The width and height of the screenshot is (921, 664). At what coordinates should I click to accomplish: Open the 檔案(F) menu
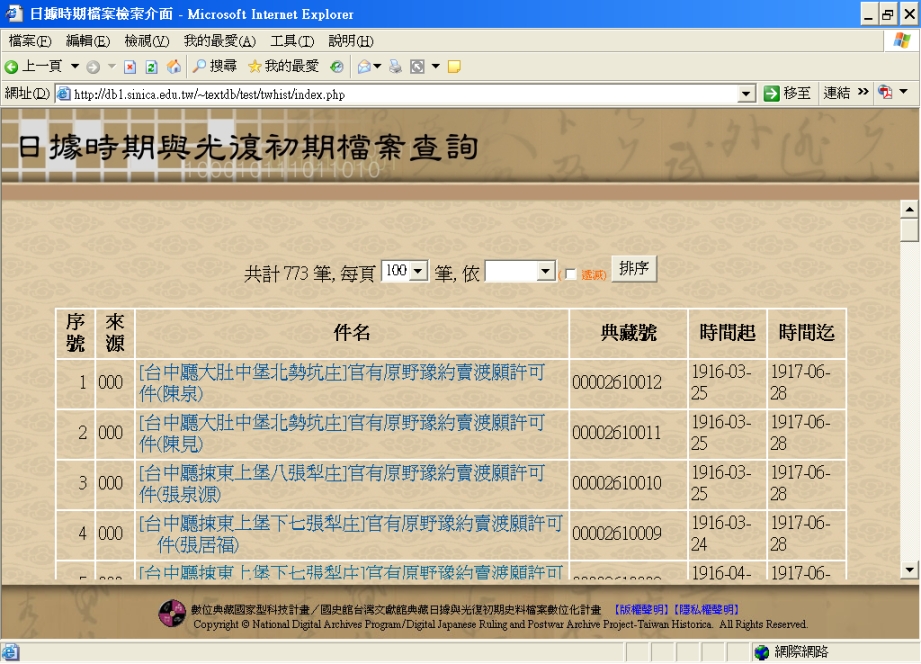30,41
